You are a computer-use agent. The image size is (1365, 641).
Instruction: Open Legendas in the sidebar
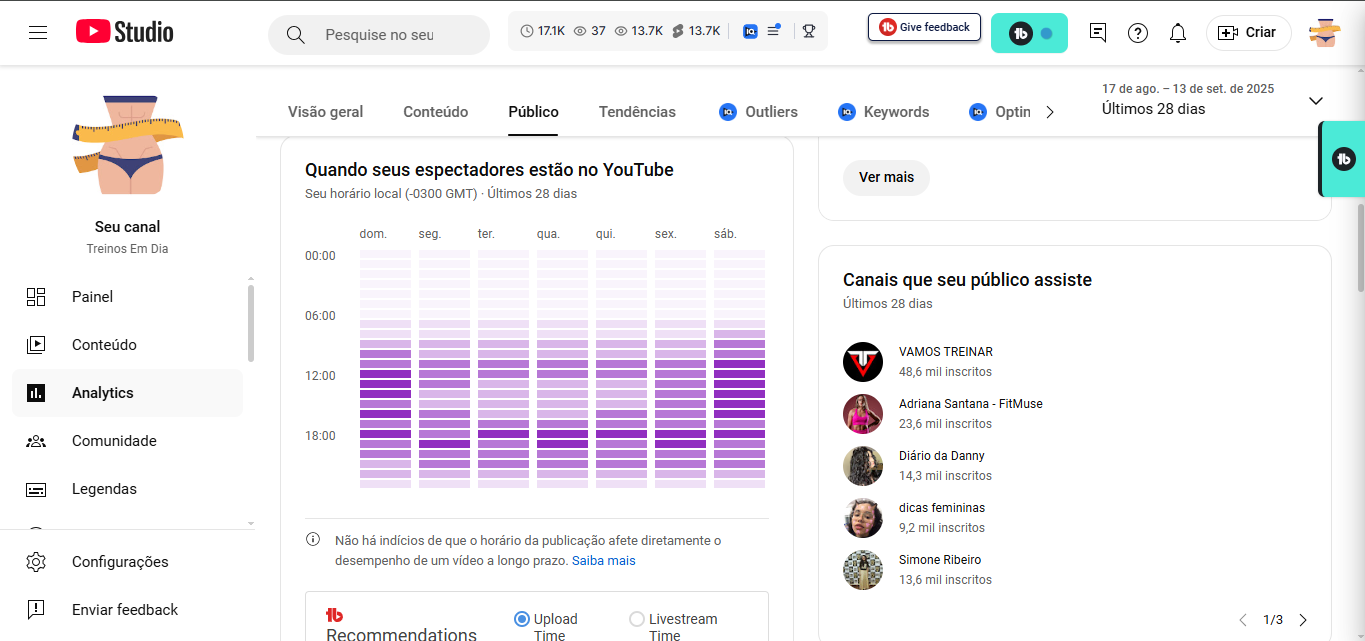(104, 489)
